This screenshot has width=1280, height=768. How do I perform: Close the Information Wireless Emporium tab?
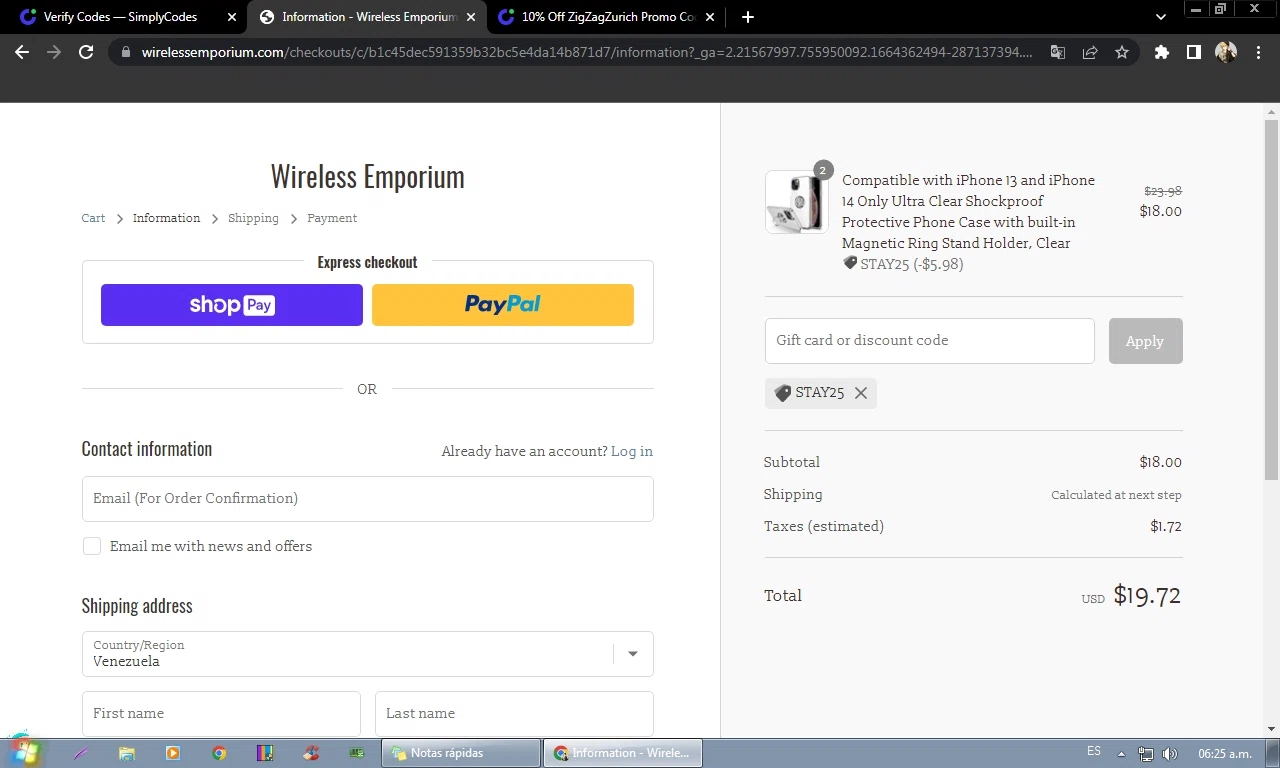tap(471, 17)
